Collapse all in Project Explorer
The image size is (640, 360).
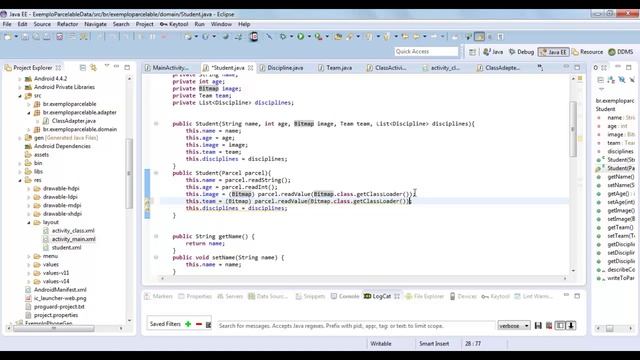pos(83,67)
